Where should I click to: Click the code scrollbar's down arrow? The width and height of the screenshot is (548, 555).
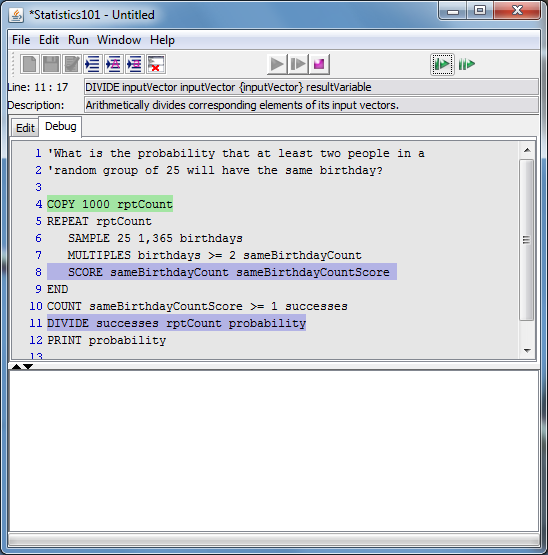click(x=527, y=351)
